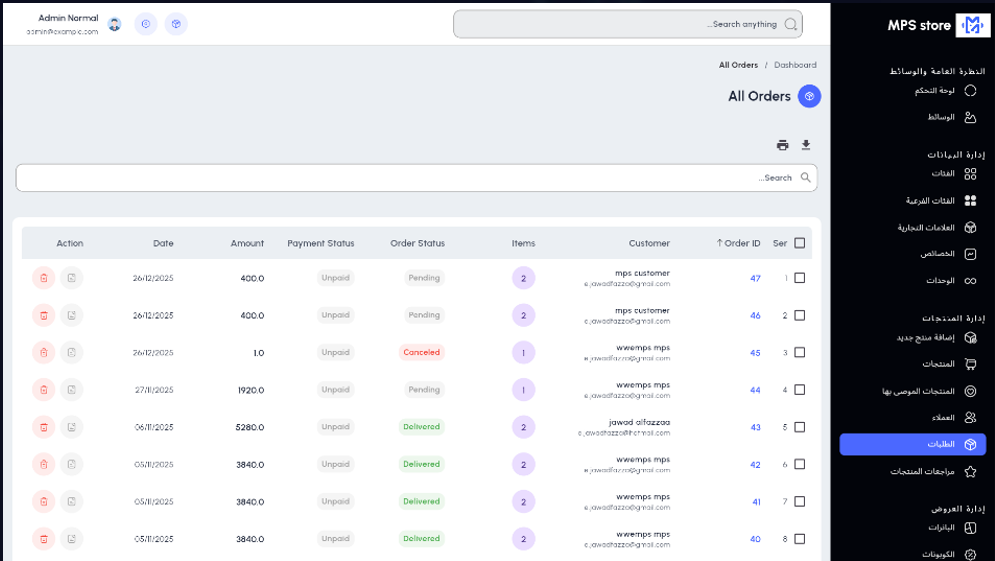Sort the table by Order ID column
The width and height of the screenshot is (995, 561).
(742, 243)
